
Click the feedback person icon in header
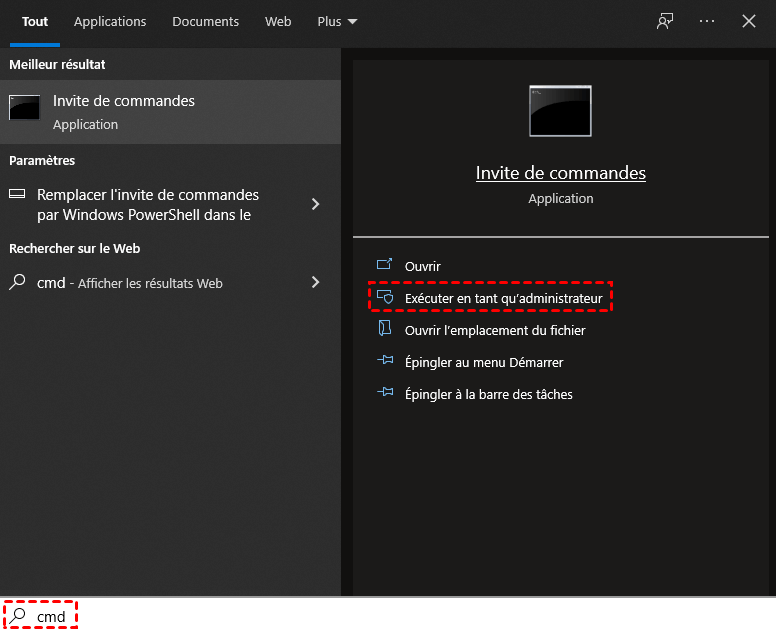(665, 21)
